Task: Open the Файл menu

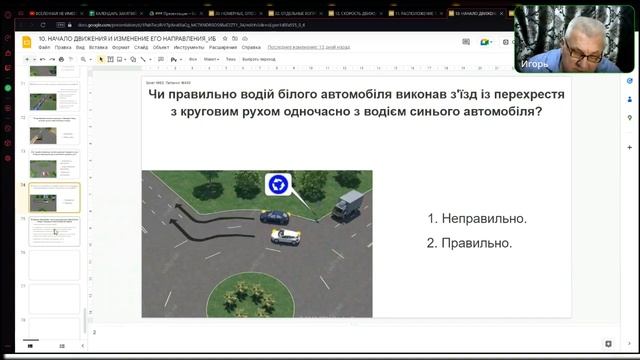Action: pyautogui.click(x=44, y=47)
